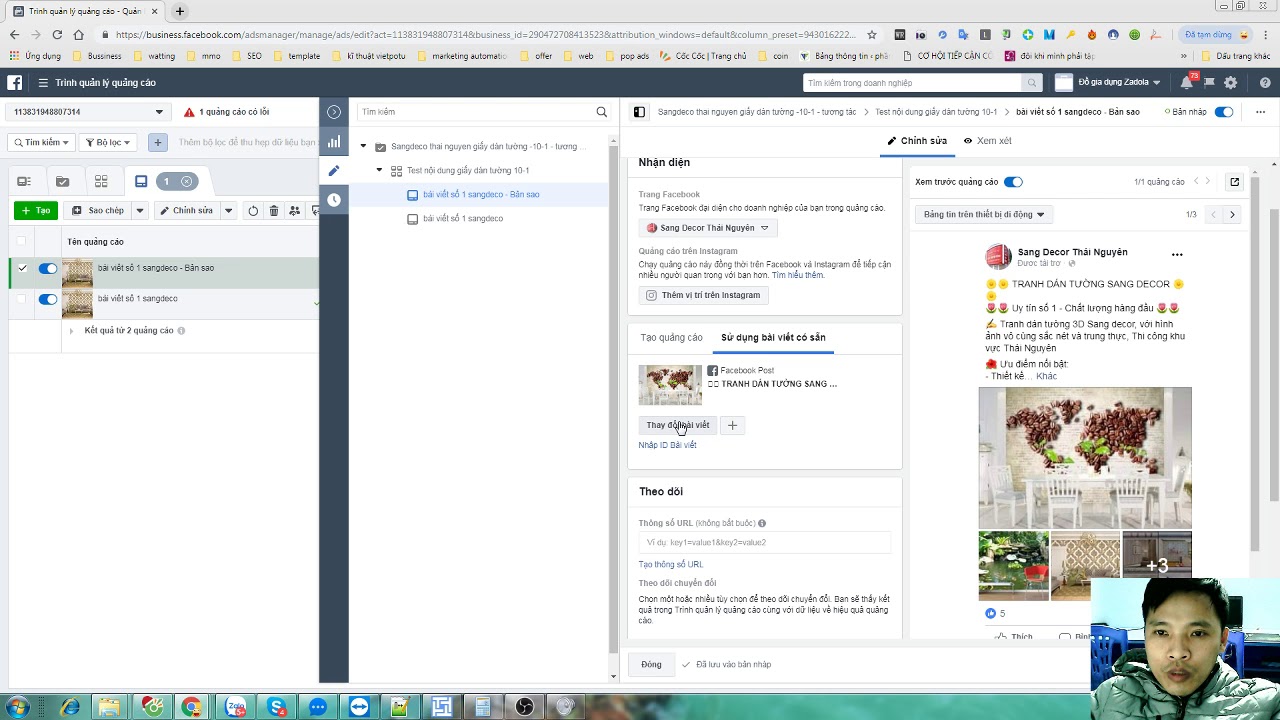Click the refresh/revert icon in the ads toolbar

coord(253,211)
